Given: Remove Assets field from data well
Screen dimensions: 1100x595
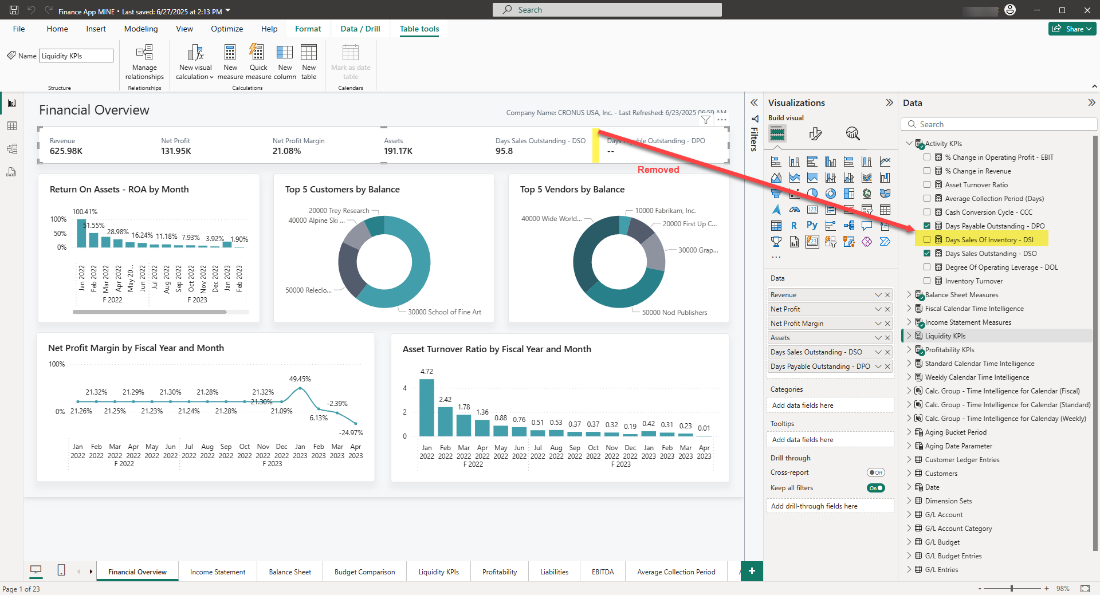Looking at the screenshot, I should pyautogui.click(x=887, y=337).
